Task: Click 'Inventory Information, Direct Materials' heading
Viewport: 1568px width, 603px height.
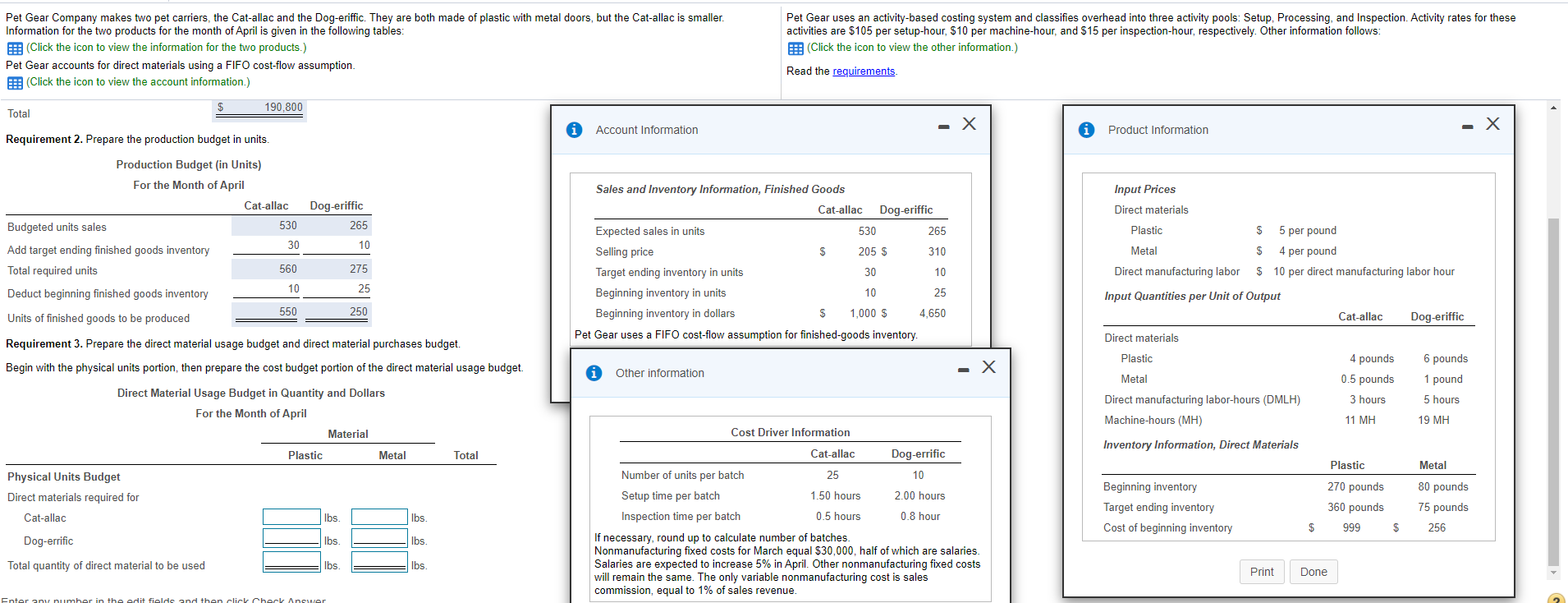Action: [1201, 445]
